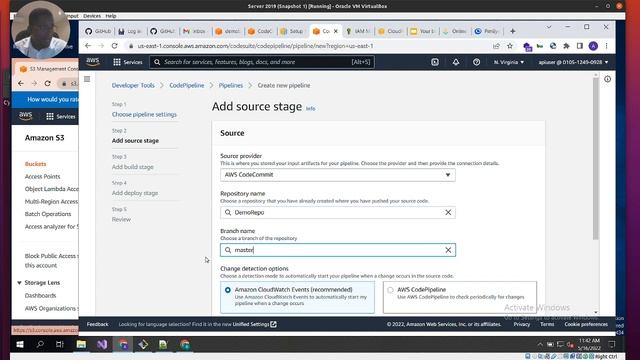This screenshot has width=640, height=360.
Task: Show hidden tray icons chevron
Action: tap(540, 344)
